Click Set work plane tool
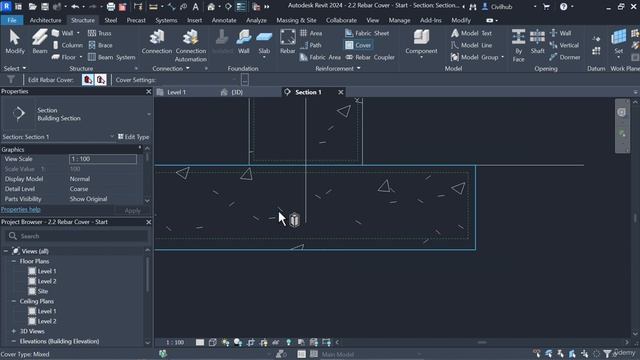Screen dimensions: 640x360 pyautogui.click(x=618, y=42)
